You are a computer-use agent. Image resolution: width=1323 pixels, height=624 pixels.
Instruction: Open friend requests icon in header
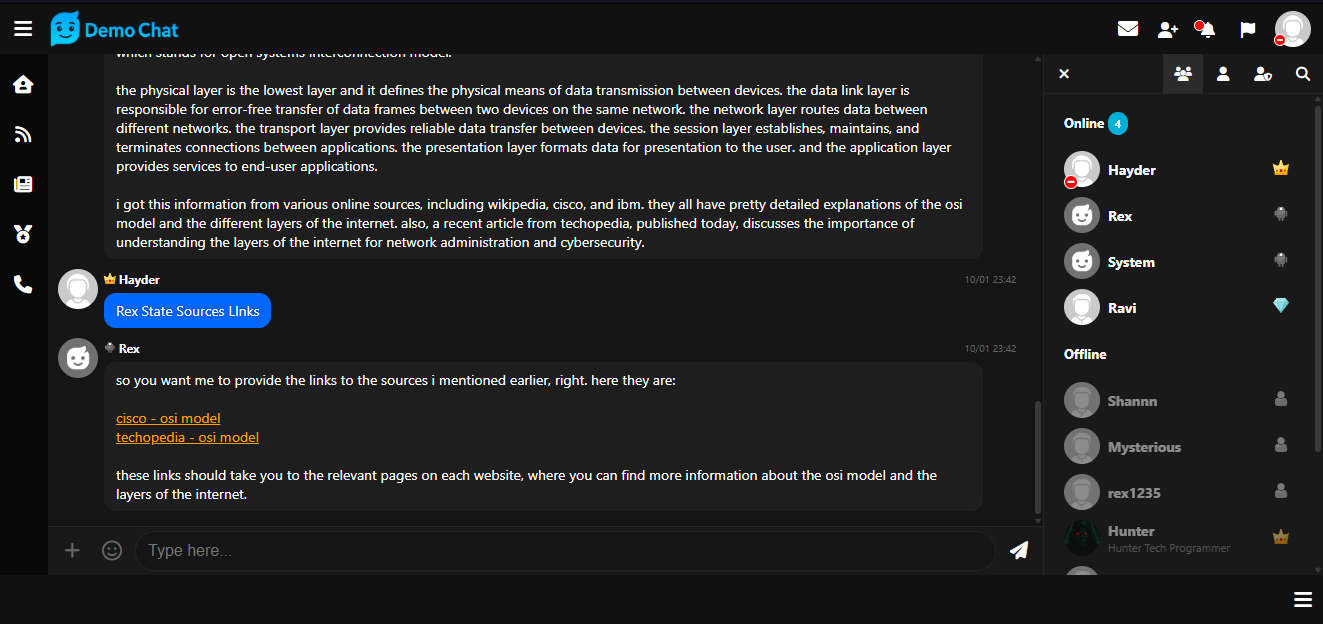point(1168,30)
